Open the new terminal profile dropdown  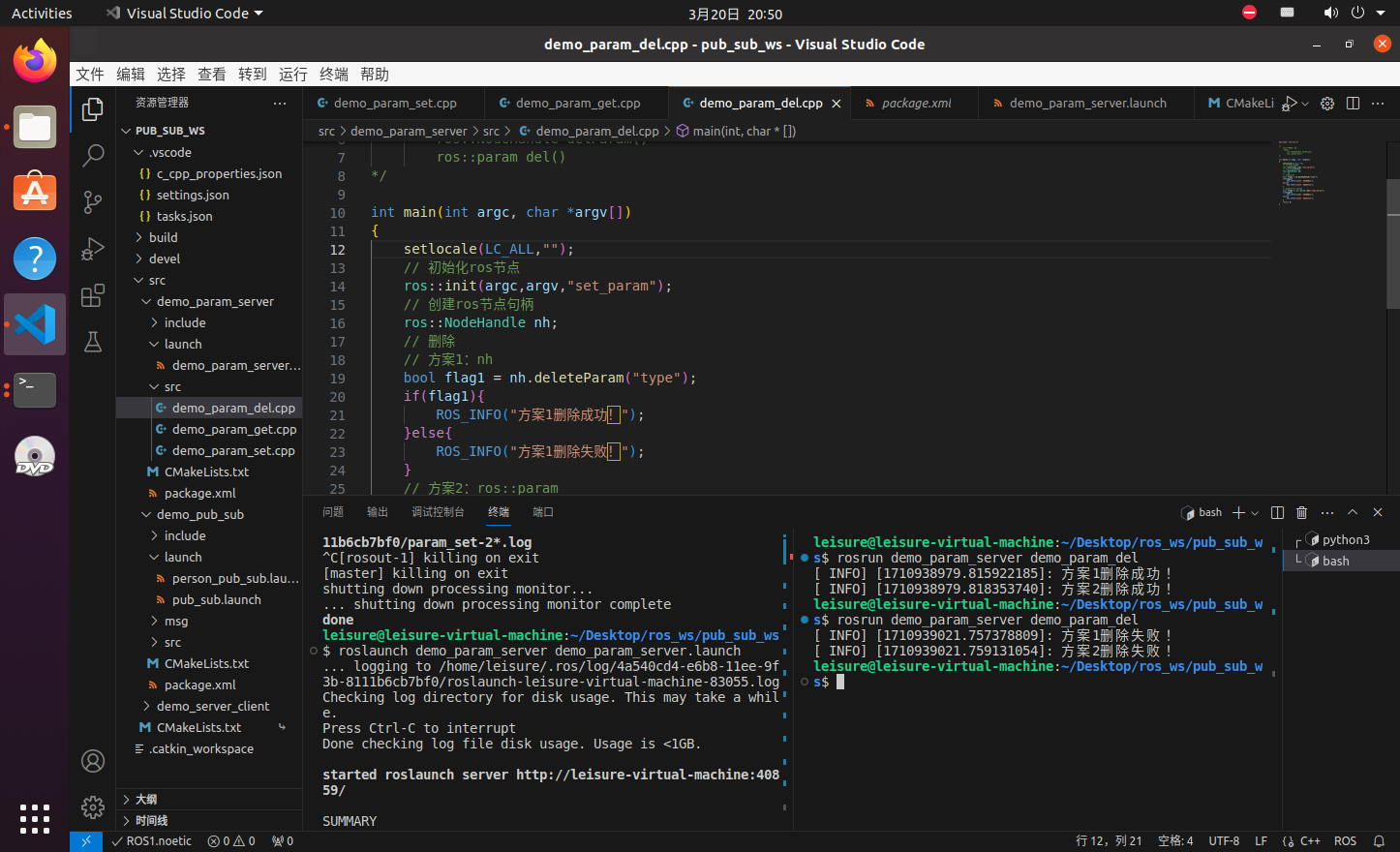1255,513
